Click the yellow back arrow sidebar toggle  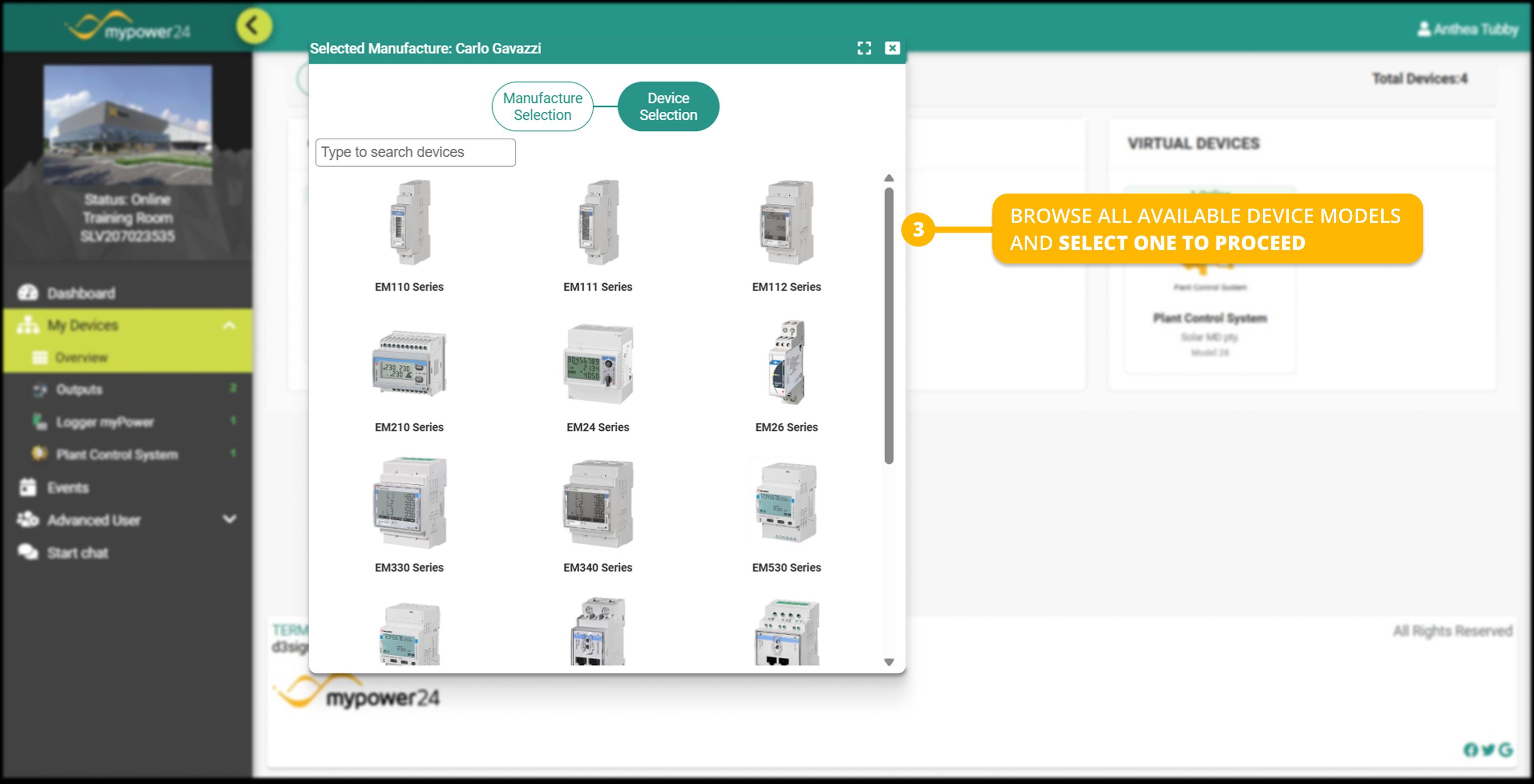pyautogui.click(x=254, y=26)
